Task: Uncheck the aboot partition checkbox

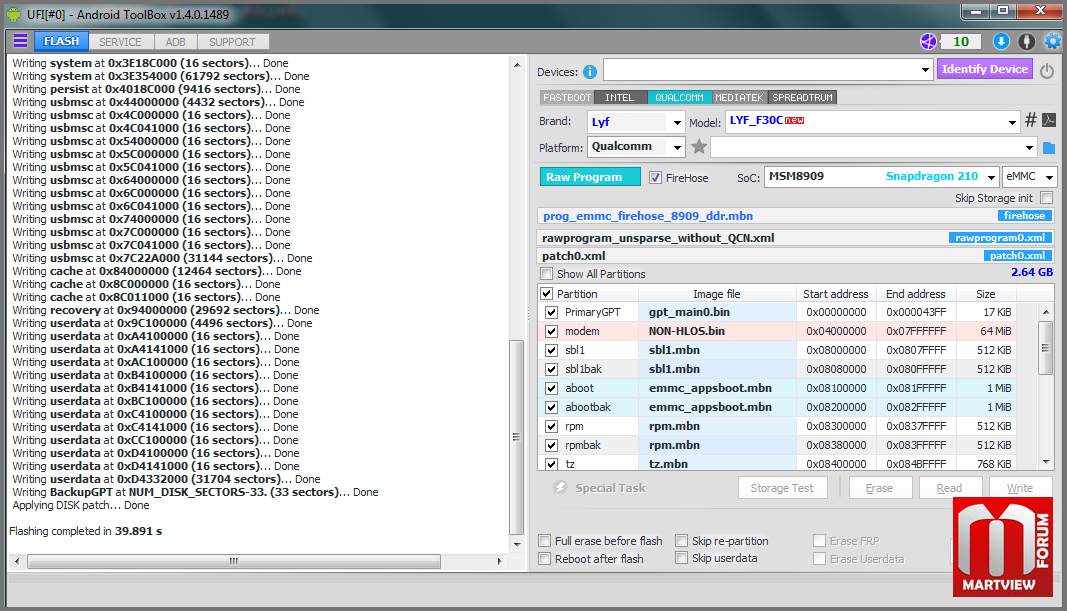Action: (x=551, y=389)
